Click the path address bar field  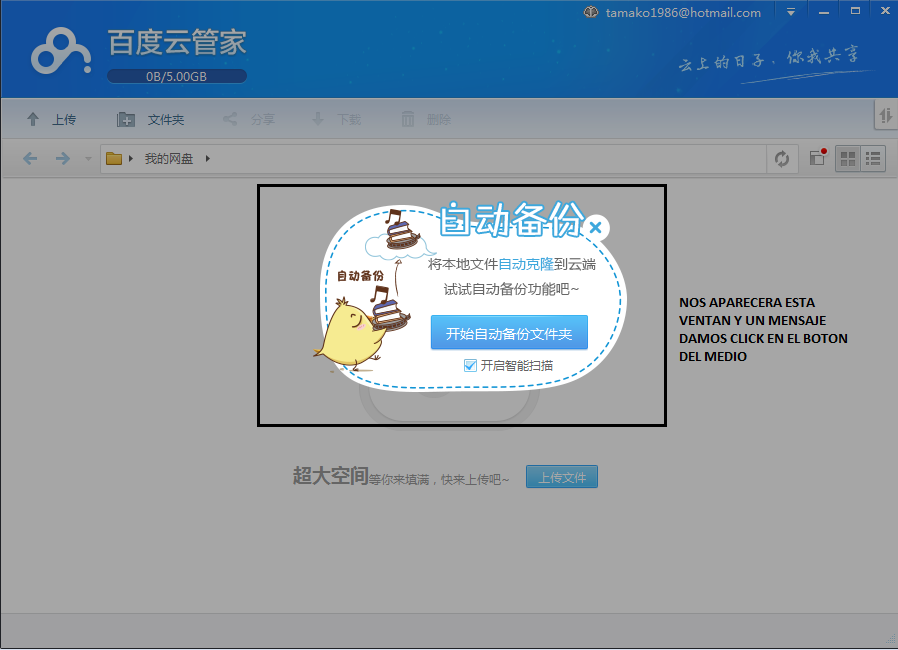coord(434,159)
